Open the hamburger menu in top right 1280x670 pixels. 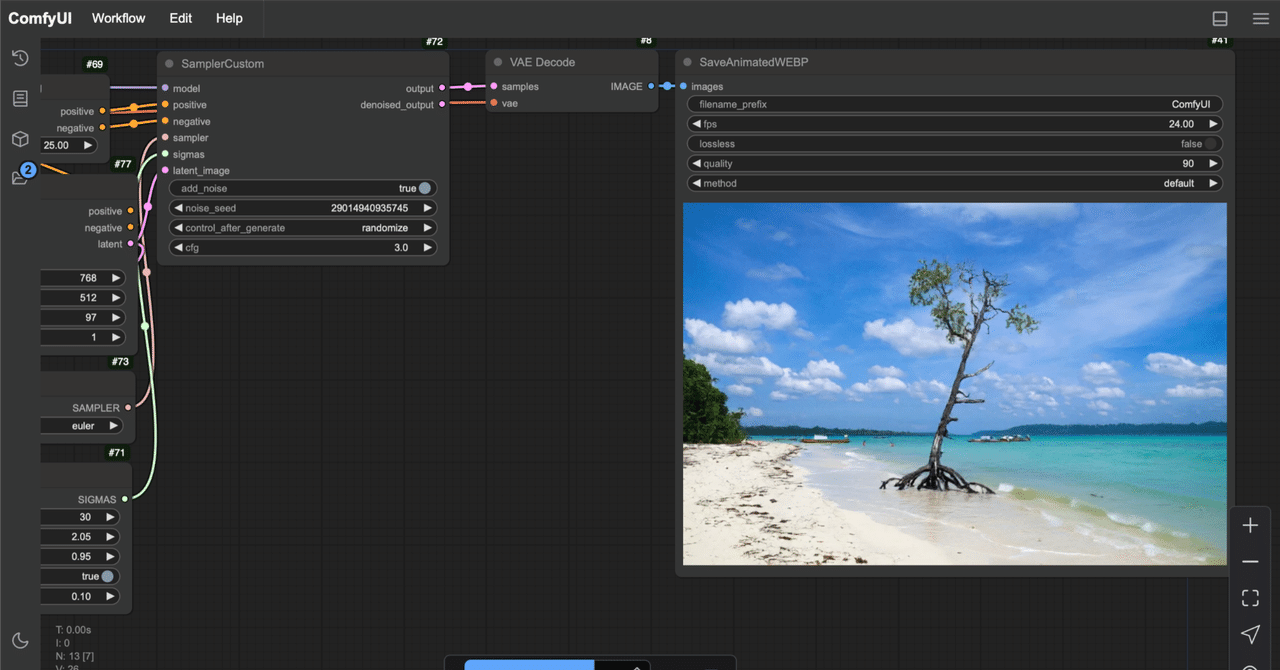[x=1260, y=18]
